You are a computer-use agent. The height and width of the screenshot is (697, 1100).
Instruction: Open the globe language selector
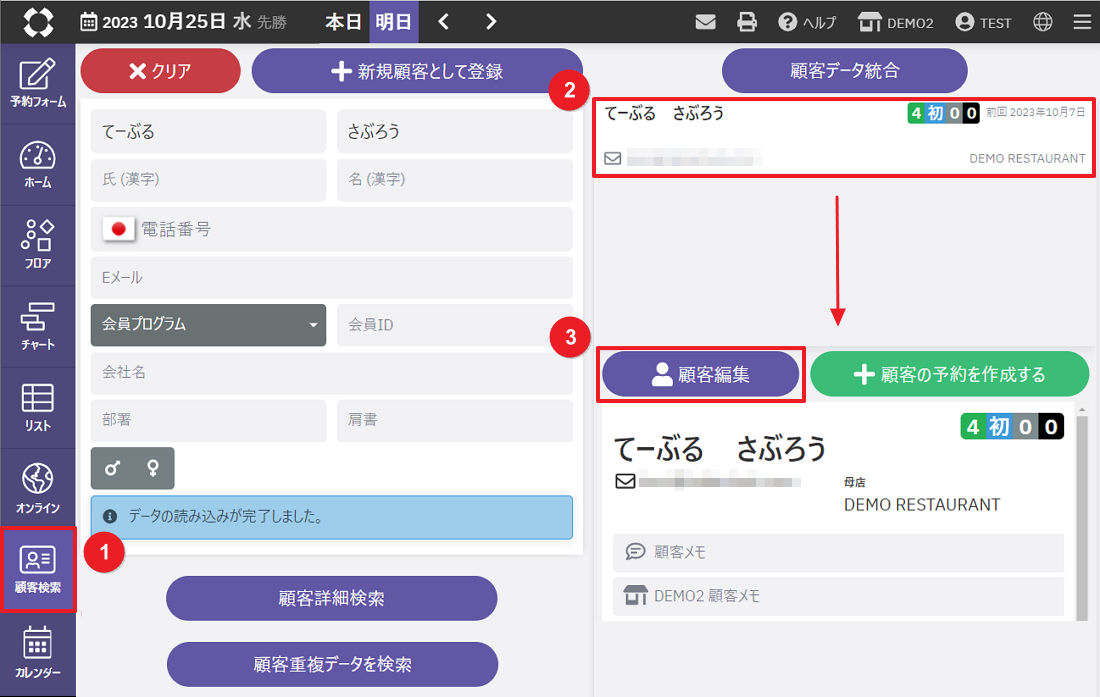(1043, 22)
